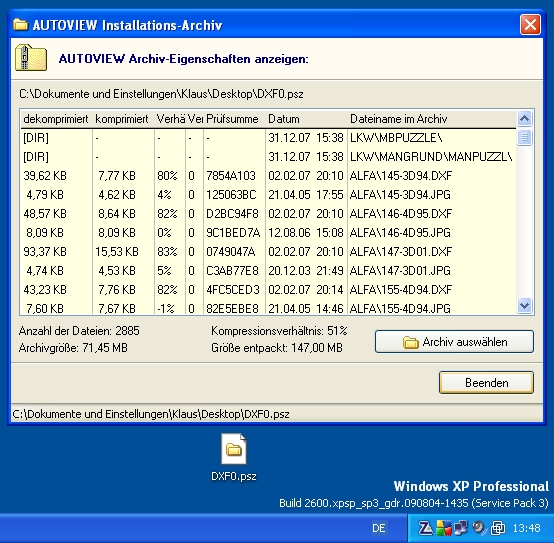Click the checksum C3AB77E8

pyautogui.click(x=232, y=271)
